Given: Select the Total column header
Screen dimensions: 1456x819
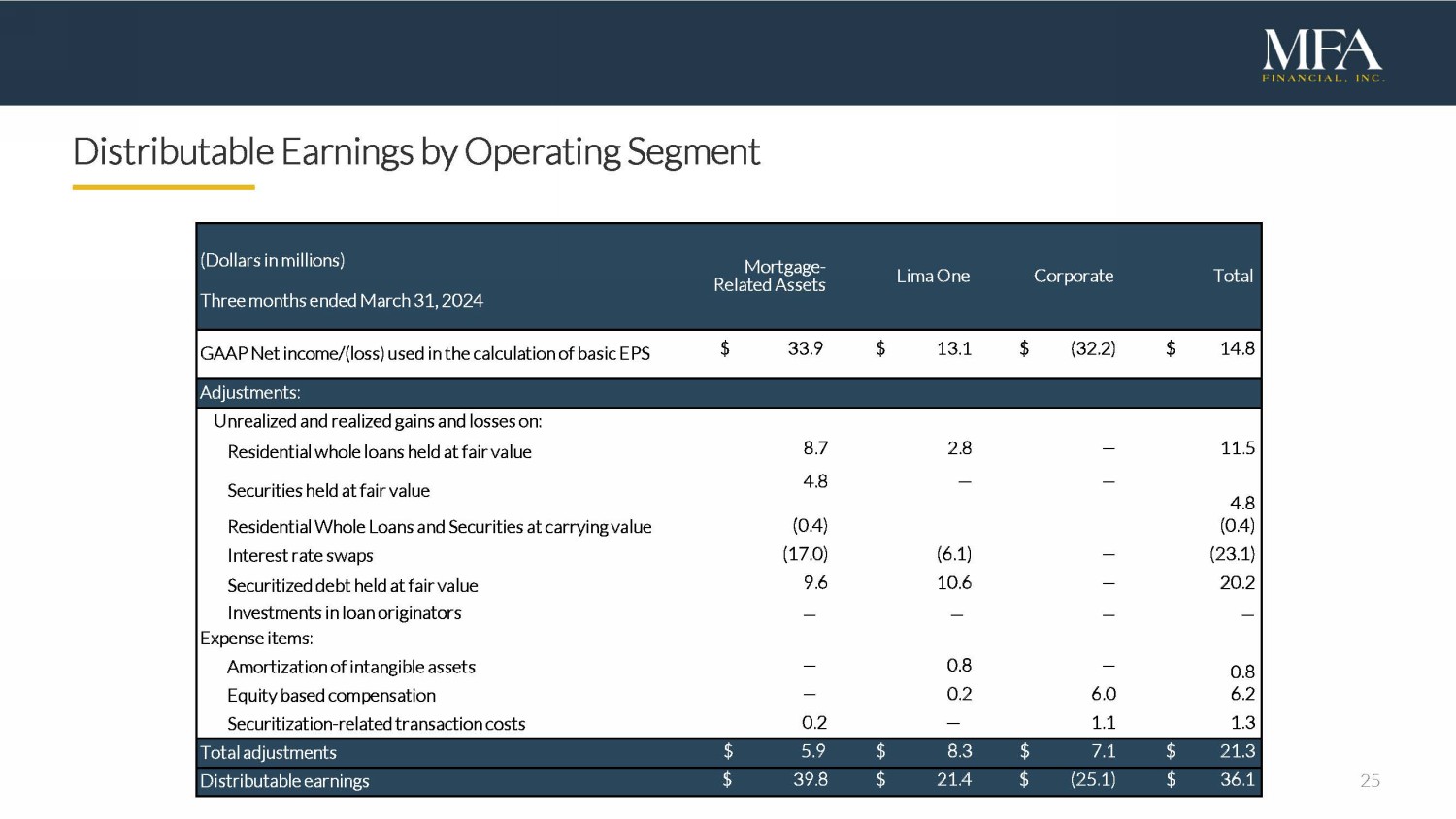Looking at the screenshot, I should (x=1233, y=276).
